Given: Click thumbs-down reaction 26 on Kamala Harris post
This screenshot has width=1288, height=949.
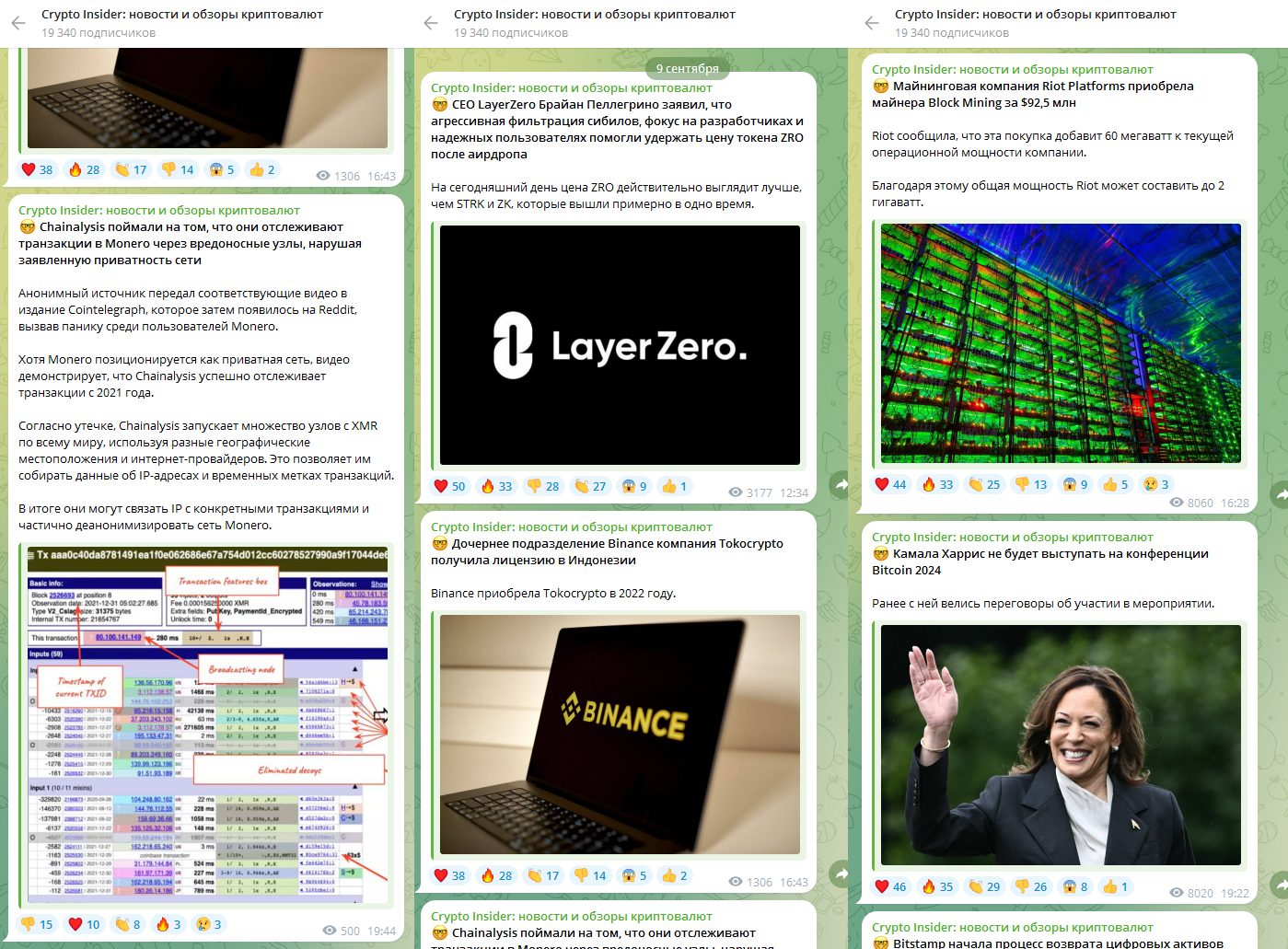Looking at the screenshot, I should tap(1032, 886).
